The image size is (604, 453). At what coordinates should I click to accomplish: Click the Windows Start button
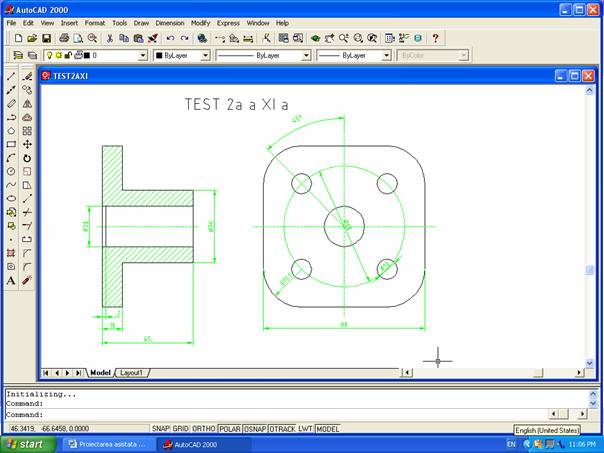point(26,443)
